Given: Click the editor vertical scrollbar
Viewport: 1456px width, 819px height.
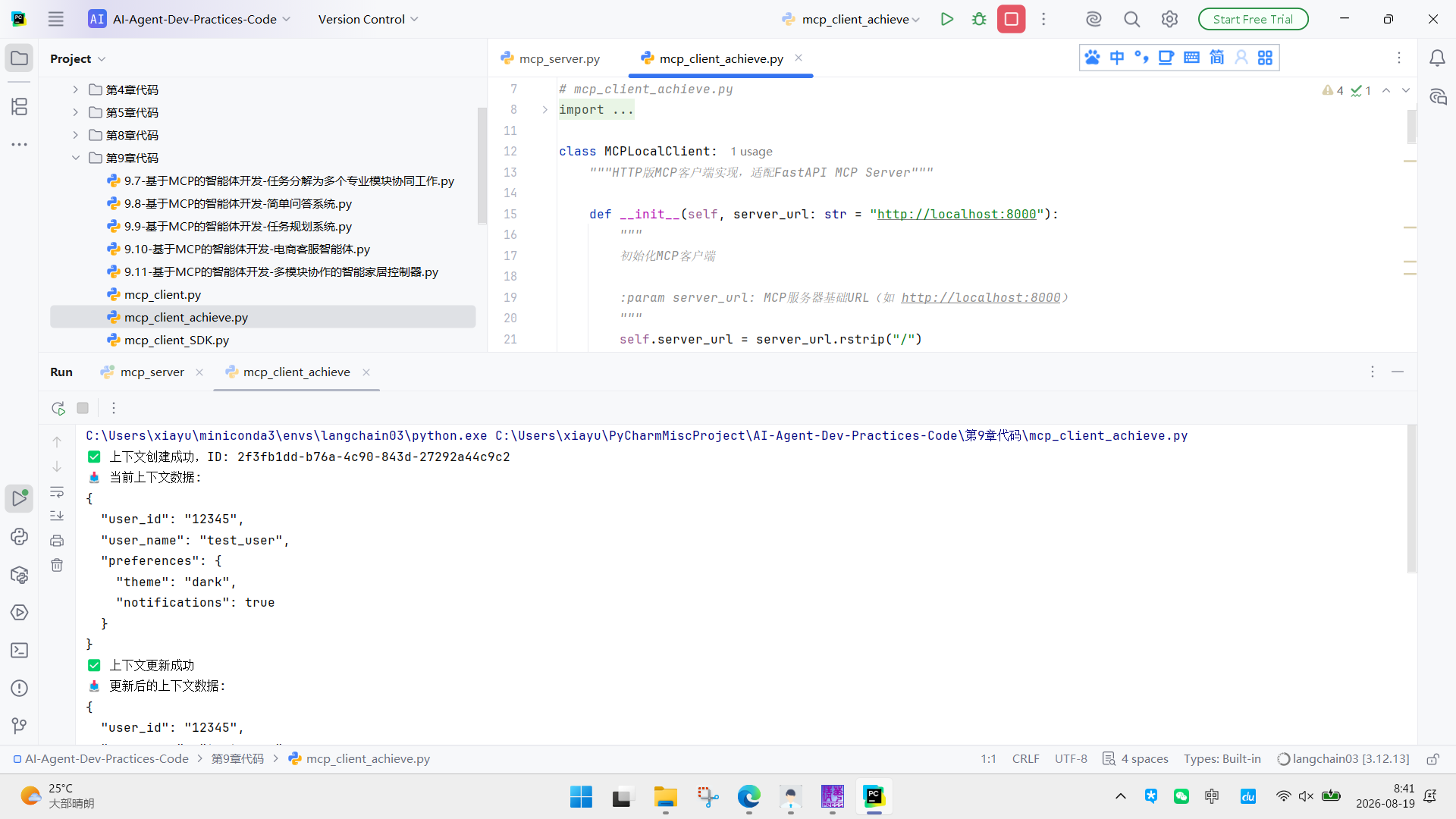Looking at the screenshot, I should [x=1411, y=127].
